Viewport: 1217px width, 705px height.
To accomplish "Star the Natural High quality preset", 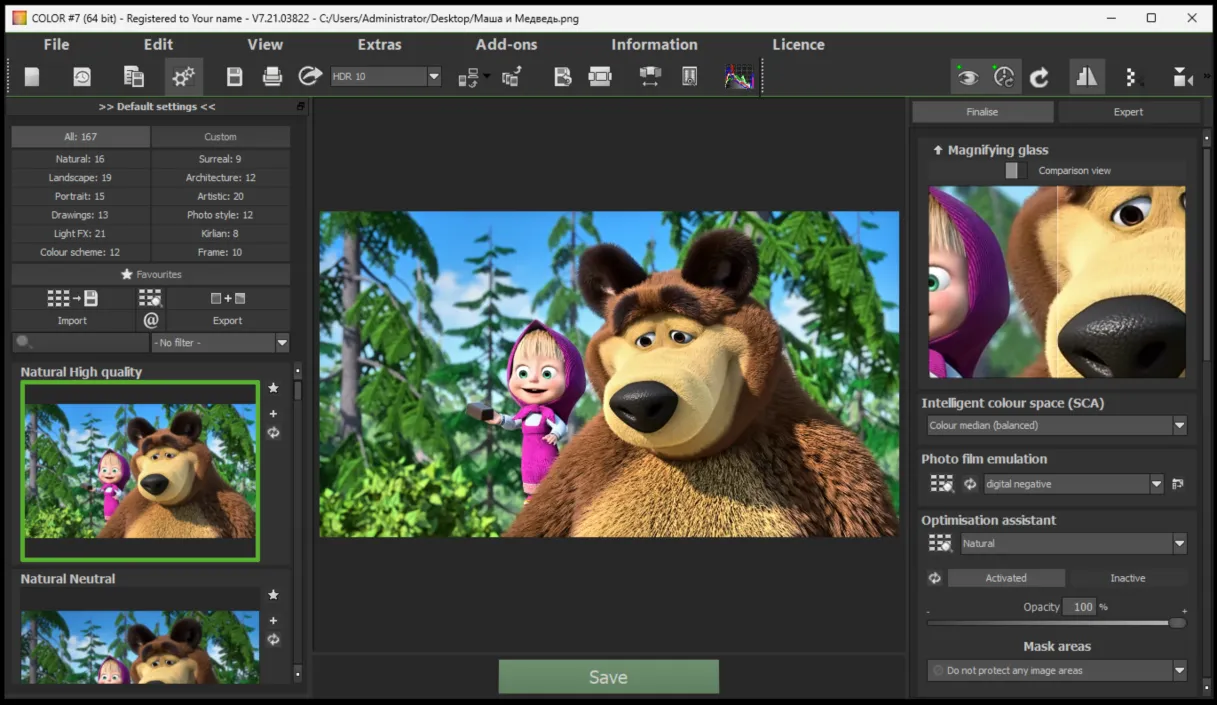I will pos(273,388).
